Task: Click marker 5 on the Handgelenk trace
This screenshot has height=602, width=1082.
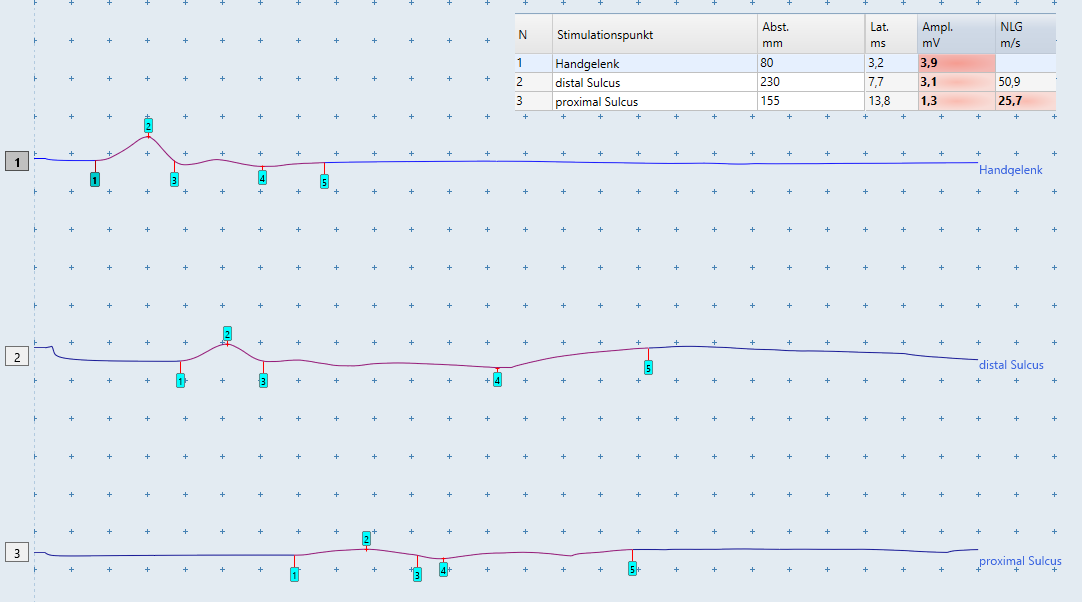Action: [x=324, y=182]
